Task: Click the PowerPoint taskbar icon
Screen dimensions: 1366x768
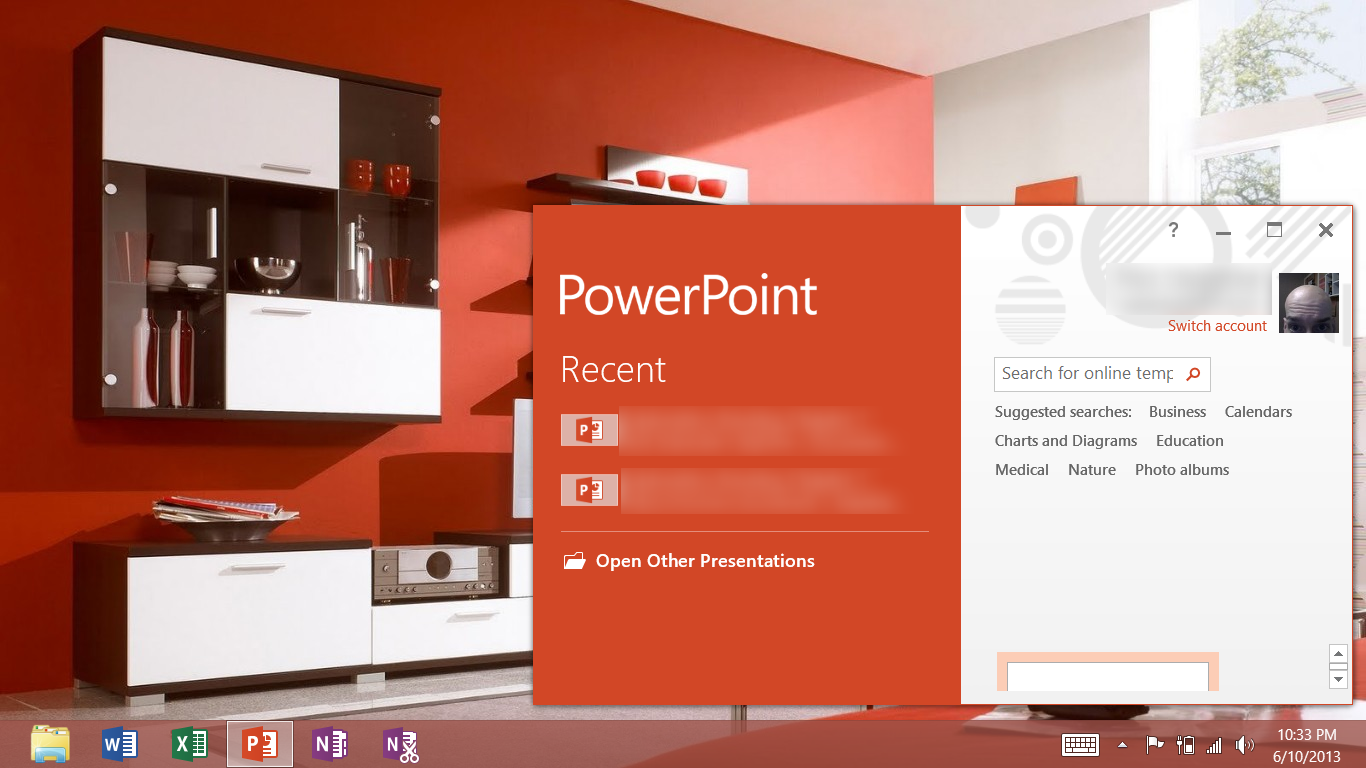Action: [x=260, y=745]
